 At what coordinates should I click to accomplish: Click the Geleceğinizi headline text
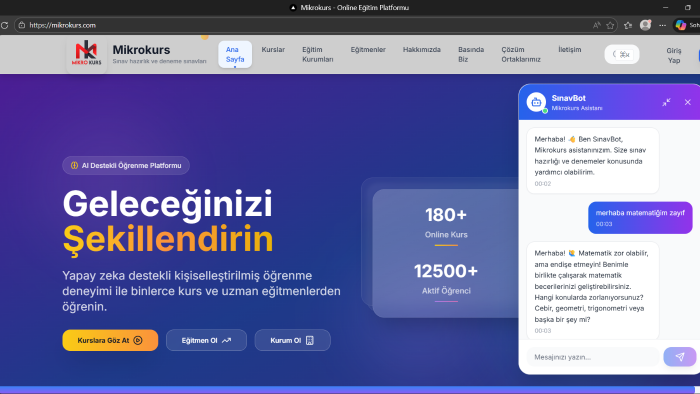tap(167, 204)
